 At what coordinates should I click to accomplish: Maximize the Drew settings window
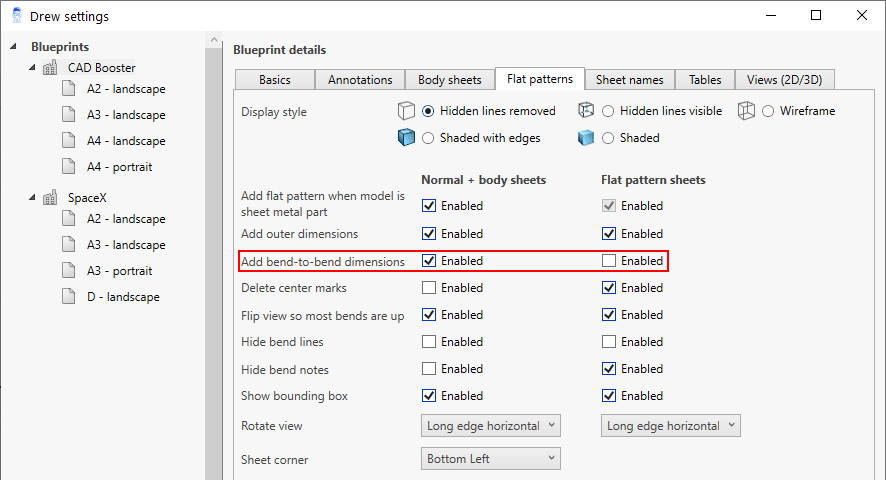click(816, 16)
